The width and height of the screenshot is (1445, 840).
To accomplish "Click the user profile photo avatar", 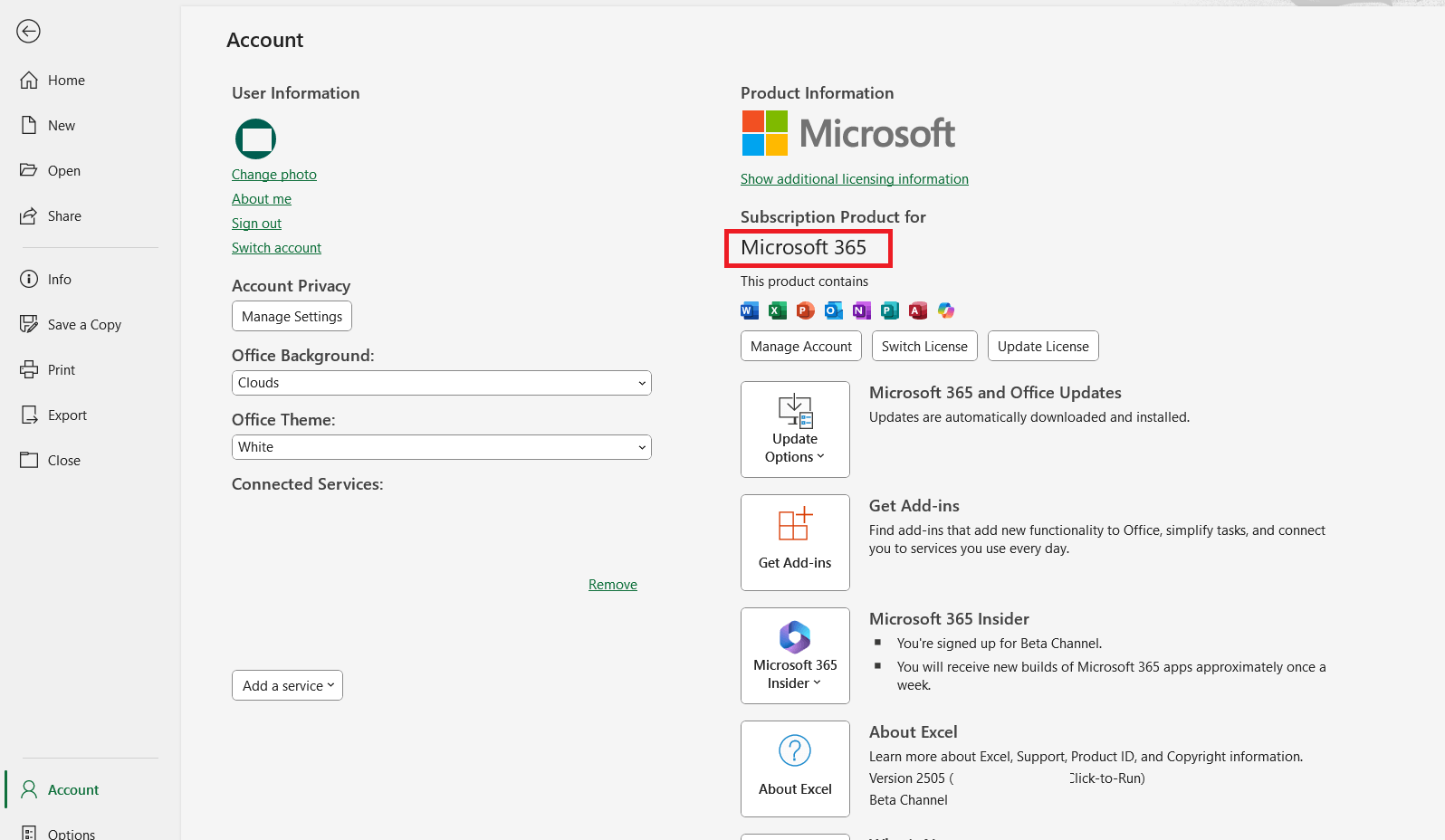I will click(255, 138).
